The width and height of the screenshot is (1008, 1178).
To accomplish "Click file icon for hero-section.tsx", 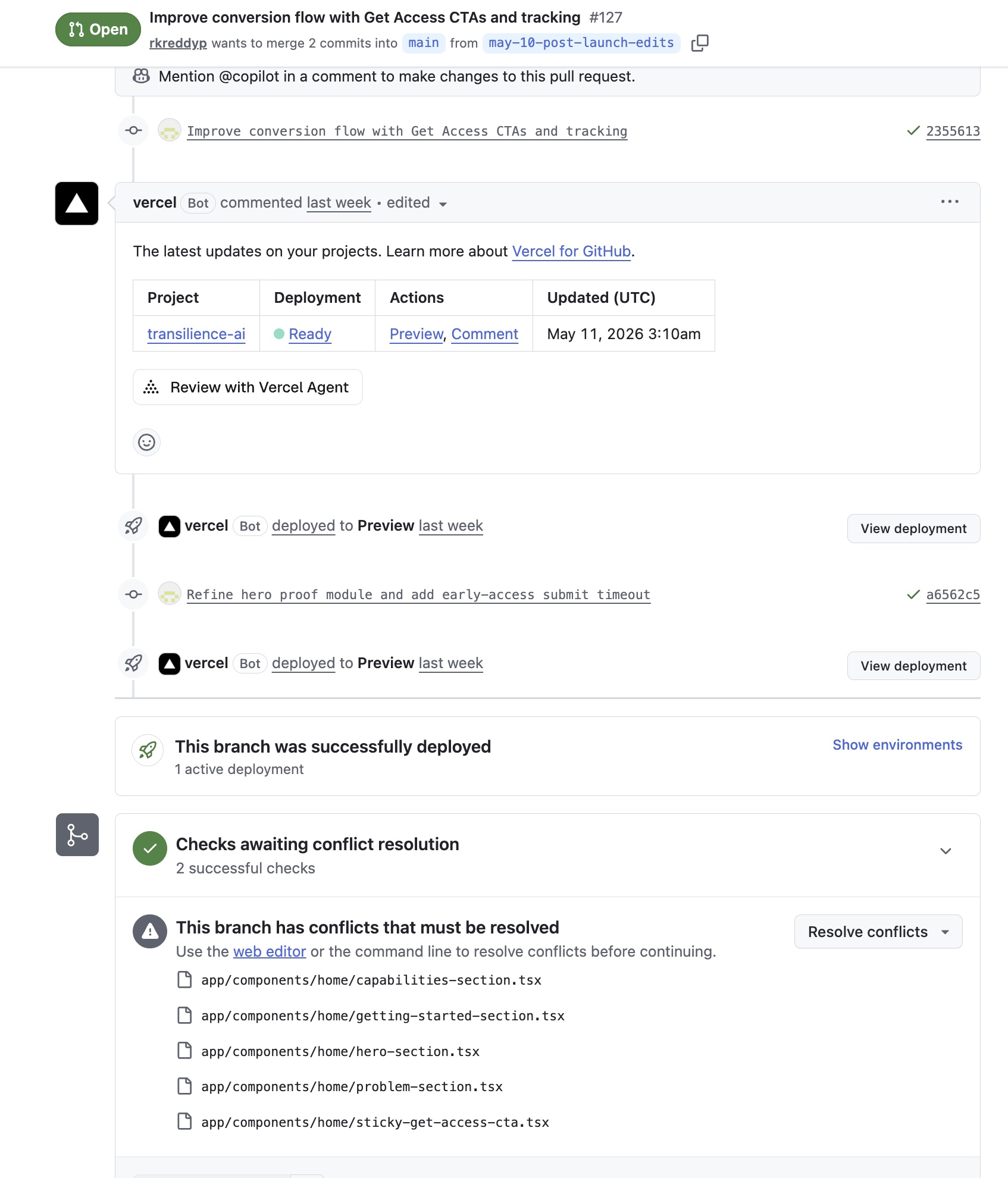I will pos(185,1051).
